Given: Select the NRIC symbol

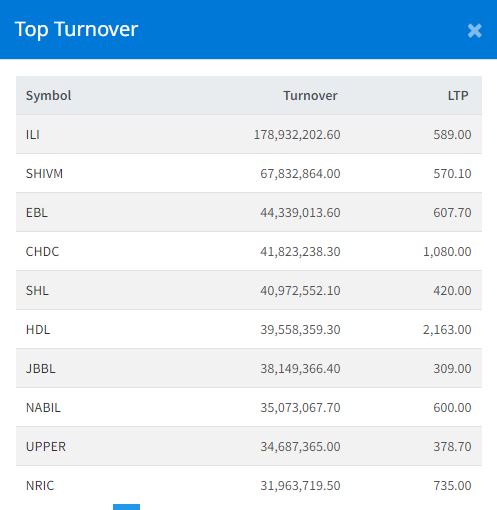Looking at the screenshot, I should pyautogui.click(x=40, y=486).
